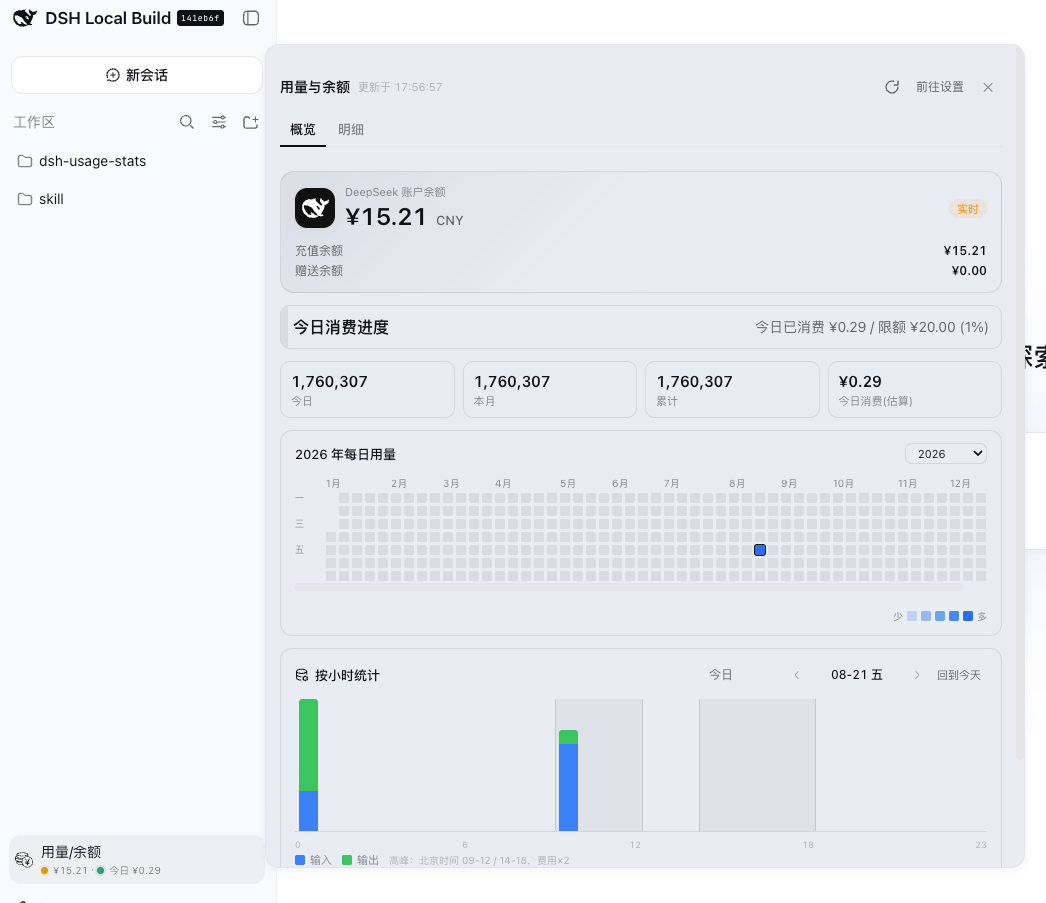Click the 按小时统计 database icon
This screenshot has width=1046, height=903.
(x=302, y=675)
